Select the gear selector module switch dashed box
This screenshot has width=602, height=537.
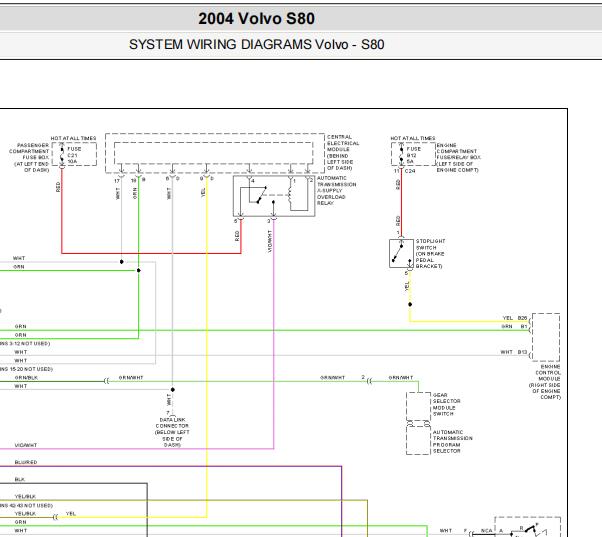click(418, 406)
